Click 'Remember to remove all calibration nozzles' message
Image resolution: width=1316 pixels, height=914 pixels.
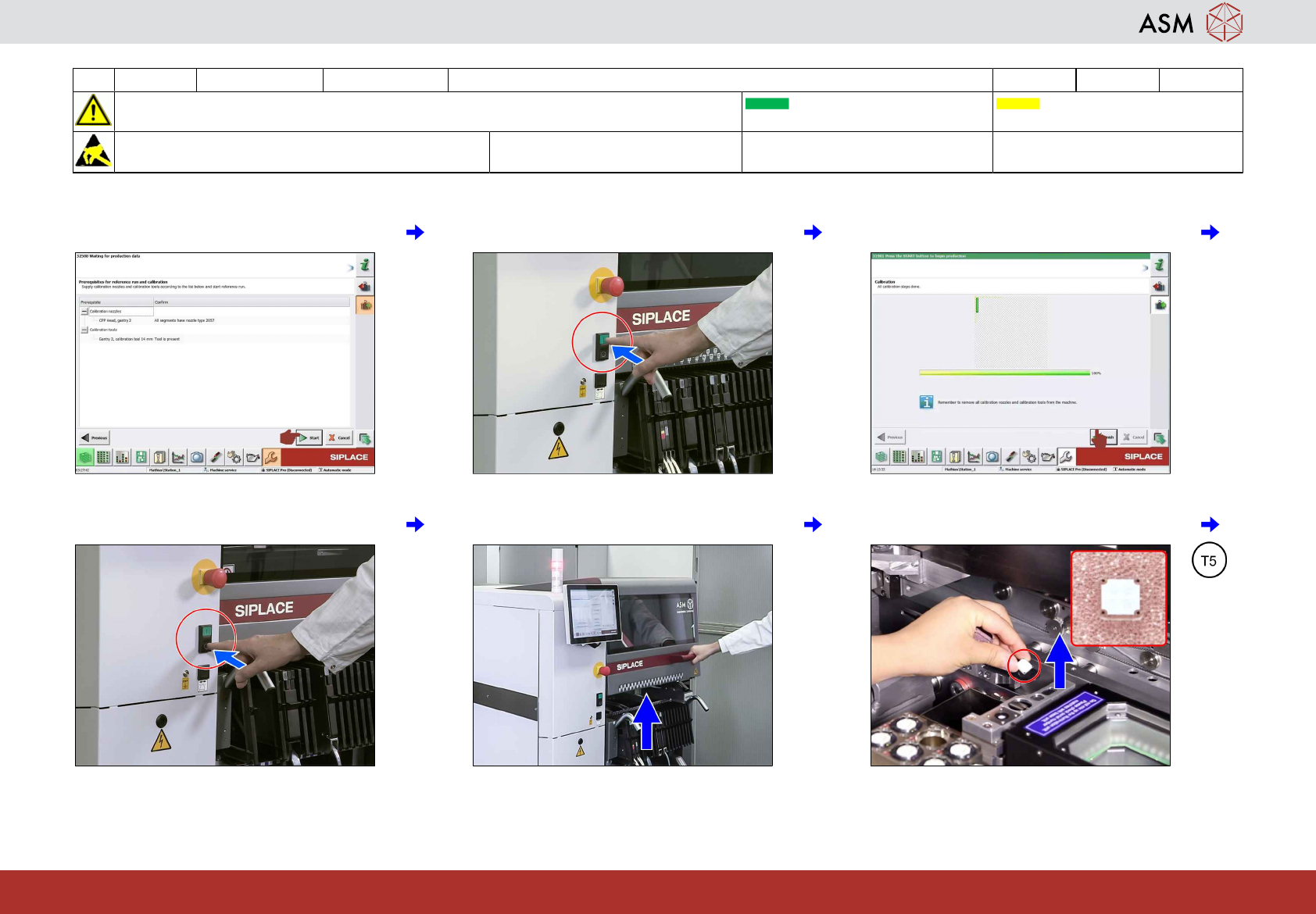pos(1007,402)
